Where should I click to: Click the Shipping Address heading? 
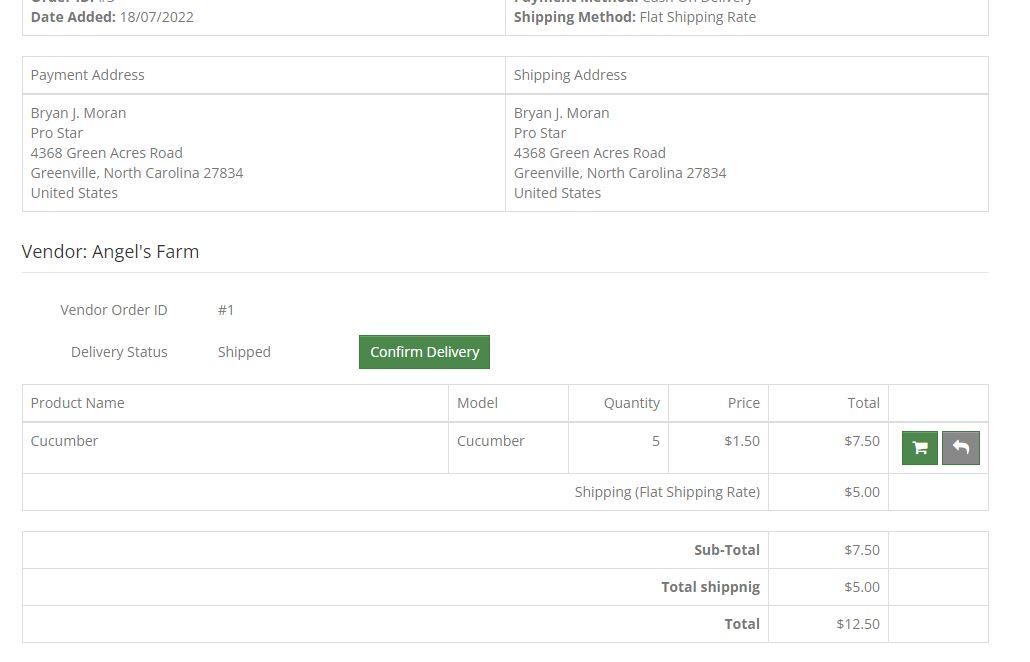tap(570, 75)
